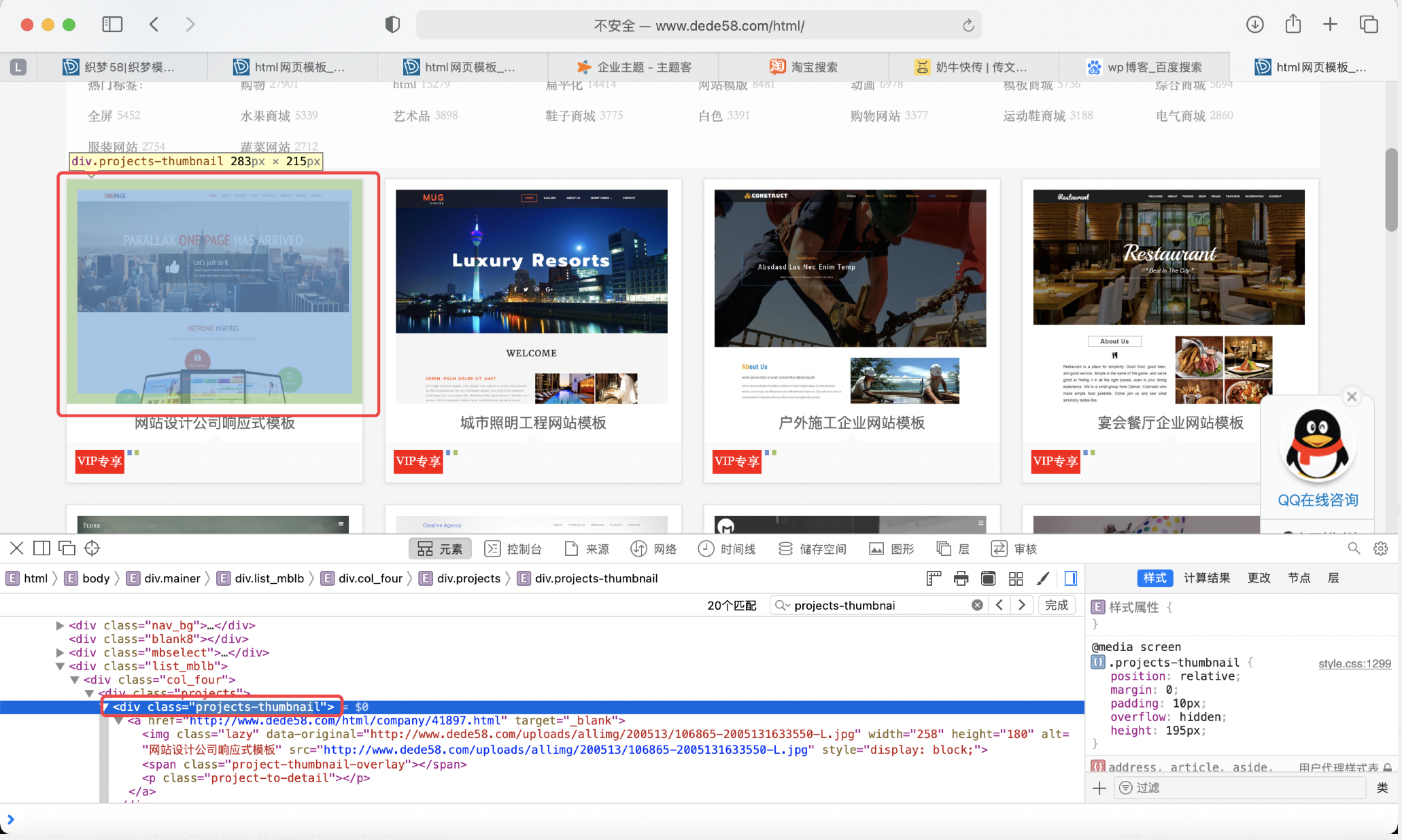
Task: Switch to the Timelines tab
Action: 727,549
